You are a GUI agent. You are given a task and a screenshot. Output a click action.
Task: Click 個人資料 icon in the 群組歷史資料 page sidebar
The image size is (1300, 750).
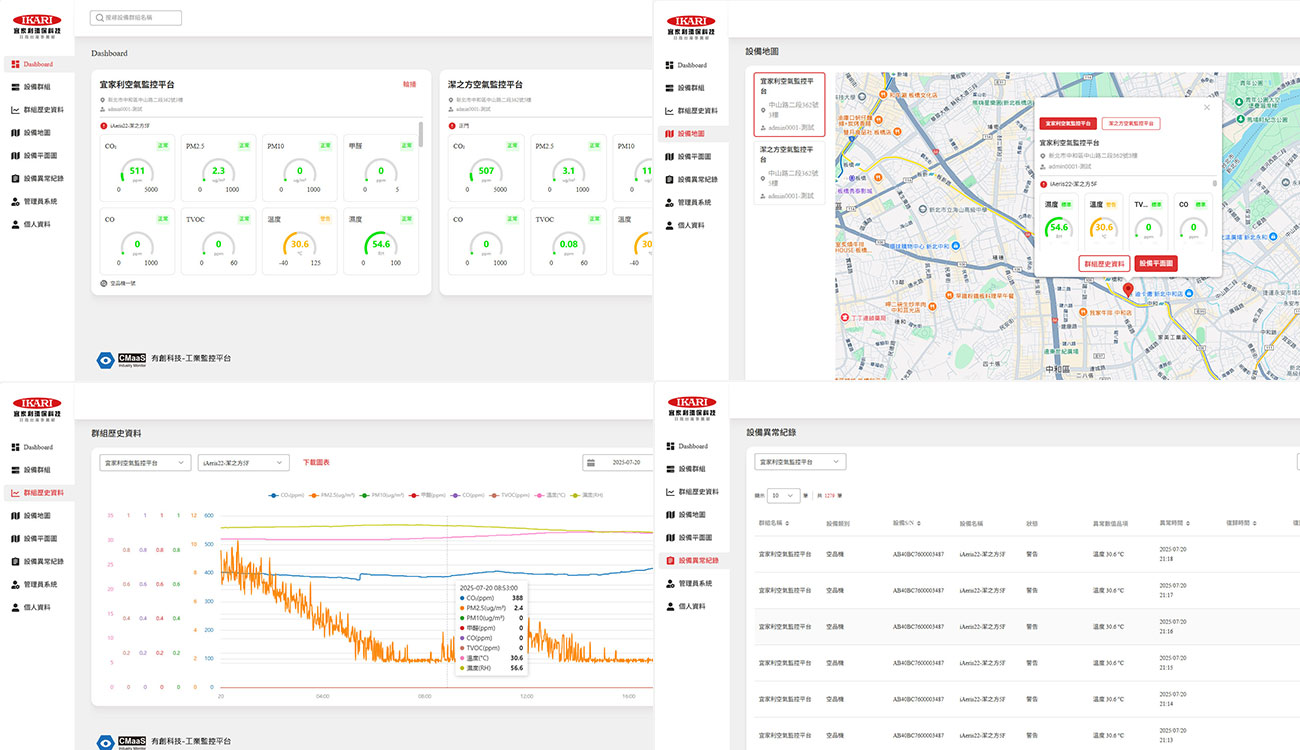[x=15, y=607]
